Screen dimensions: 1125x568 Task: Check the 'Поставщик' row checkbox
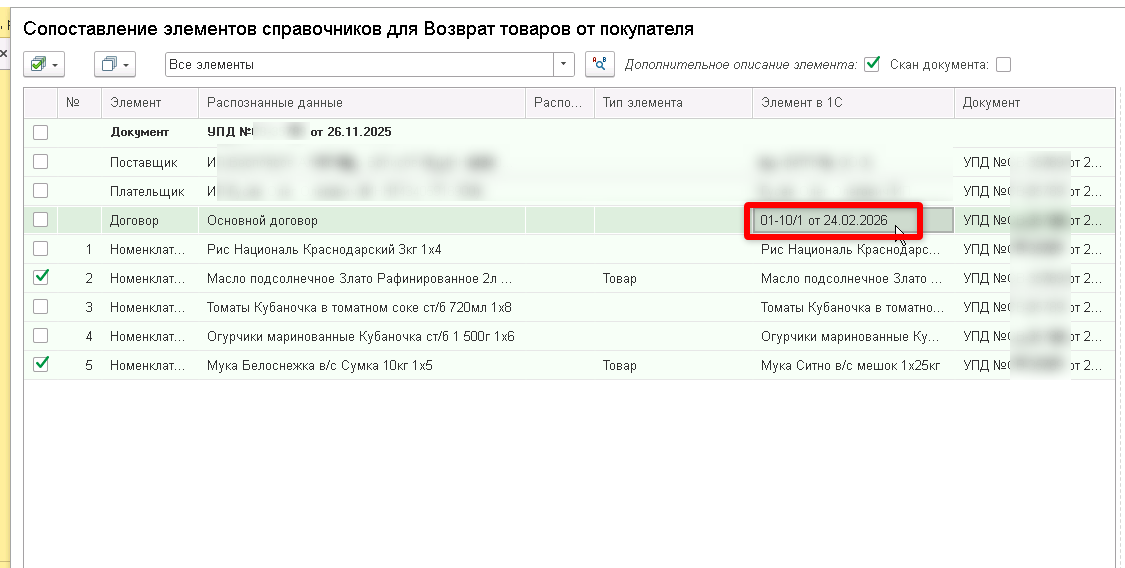pyautogui.click(x=41, y=161)
